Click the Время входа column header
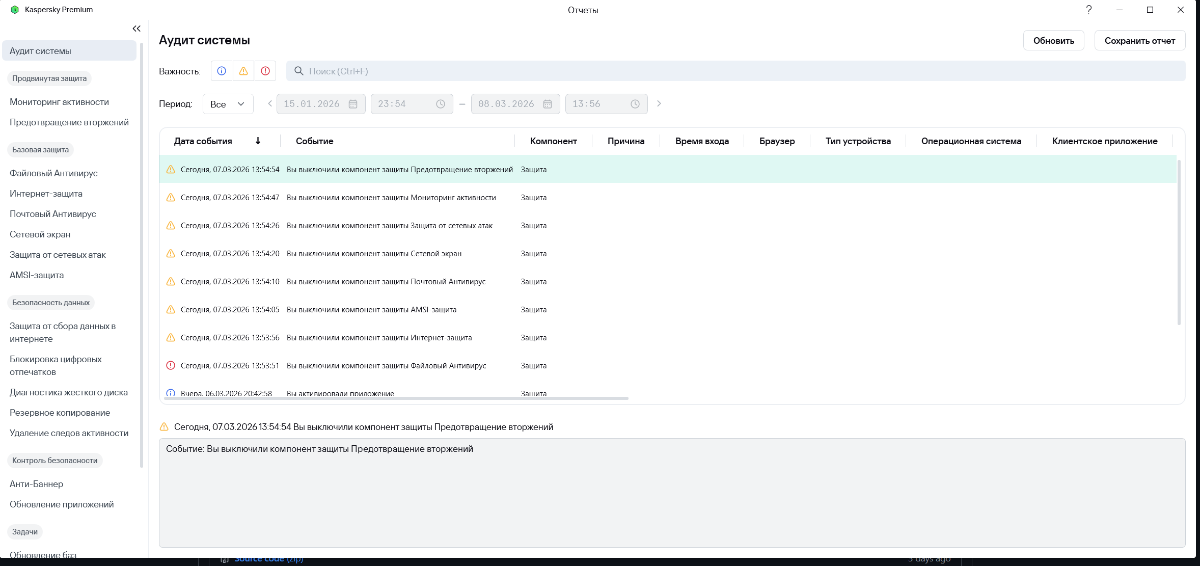The width and height of the screenshot is (1200, 566). coord(702,141)
